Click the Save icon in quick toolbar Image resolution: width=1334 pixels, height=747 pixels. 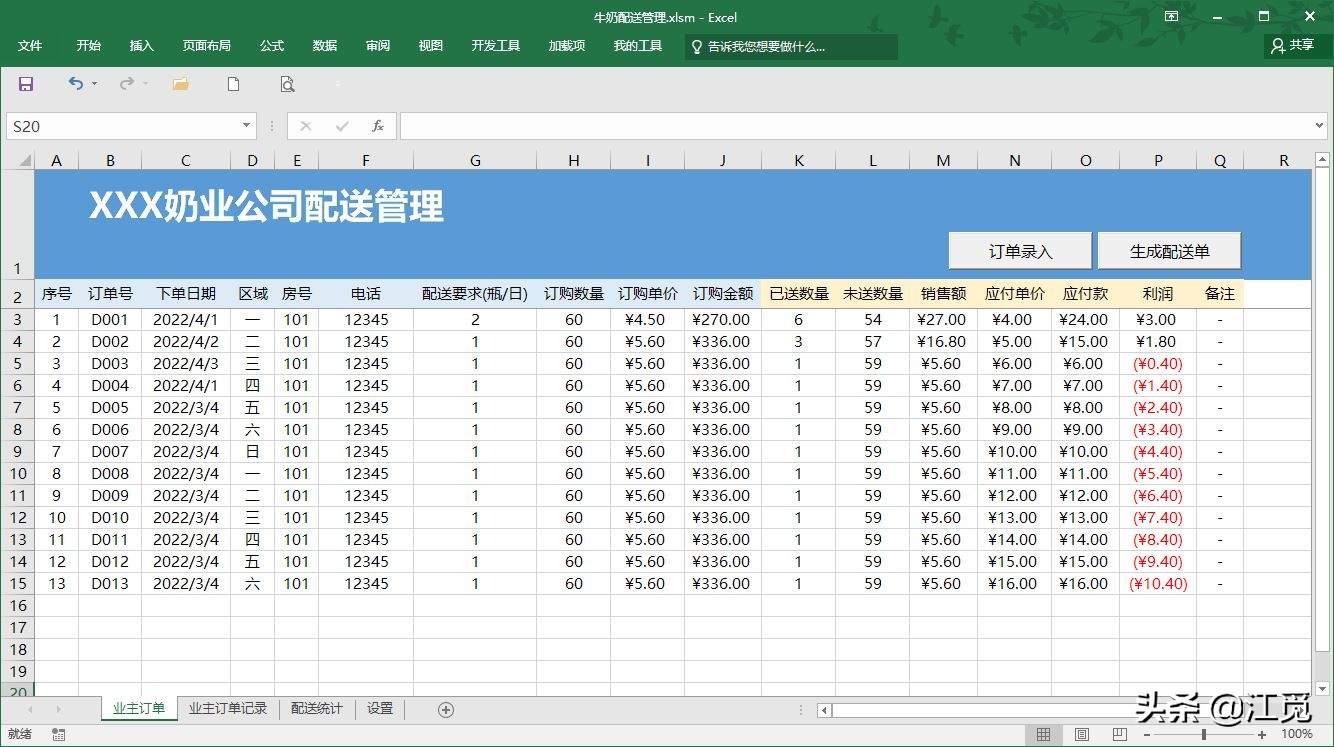[x=26, y=84]
